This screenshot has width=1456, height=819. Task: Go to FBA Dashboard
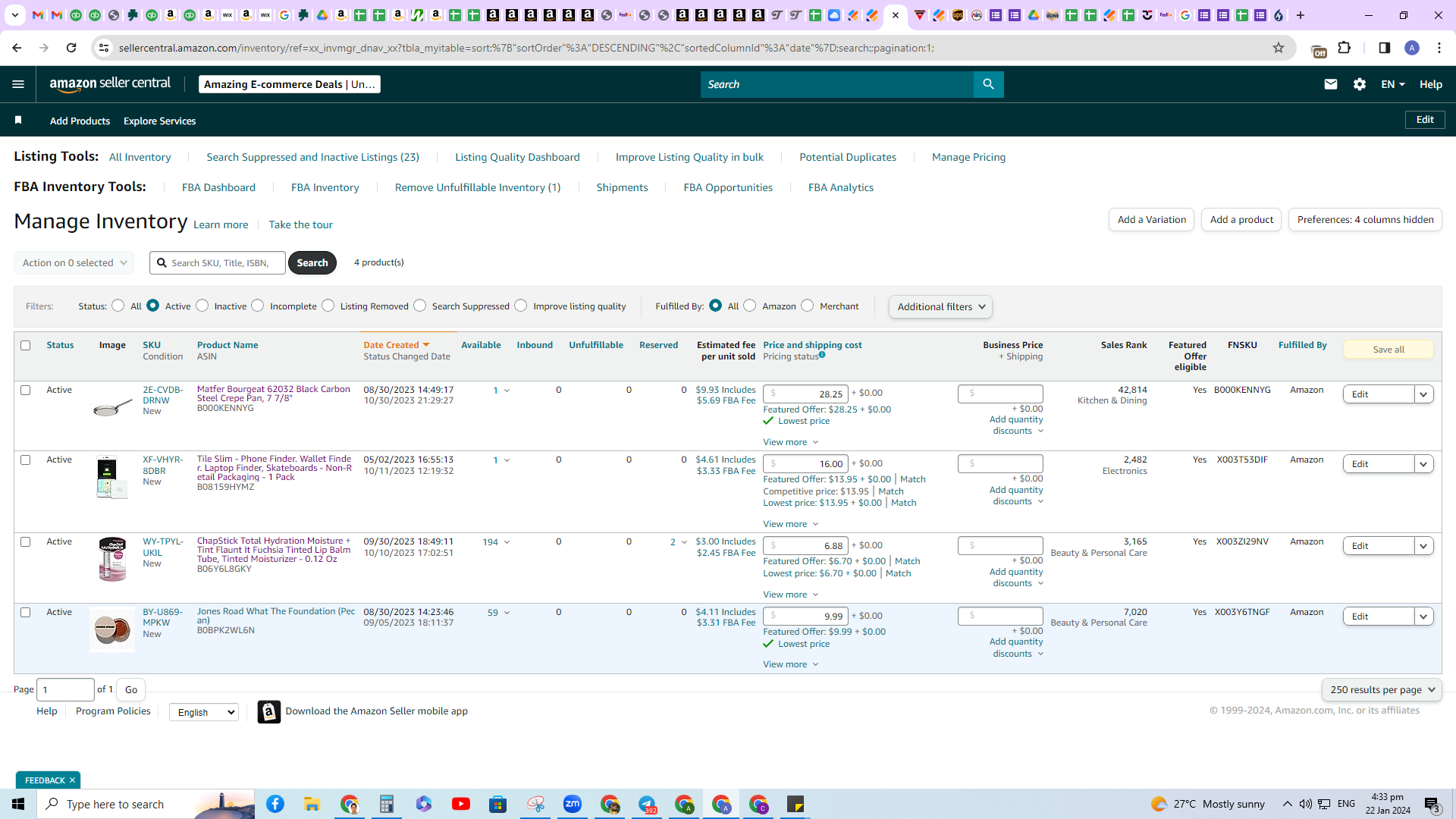click(x=218, y=187)
